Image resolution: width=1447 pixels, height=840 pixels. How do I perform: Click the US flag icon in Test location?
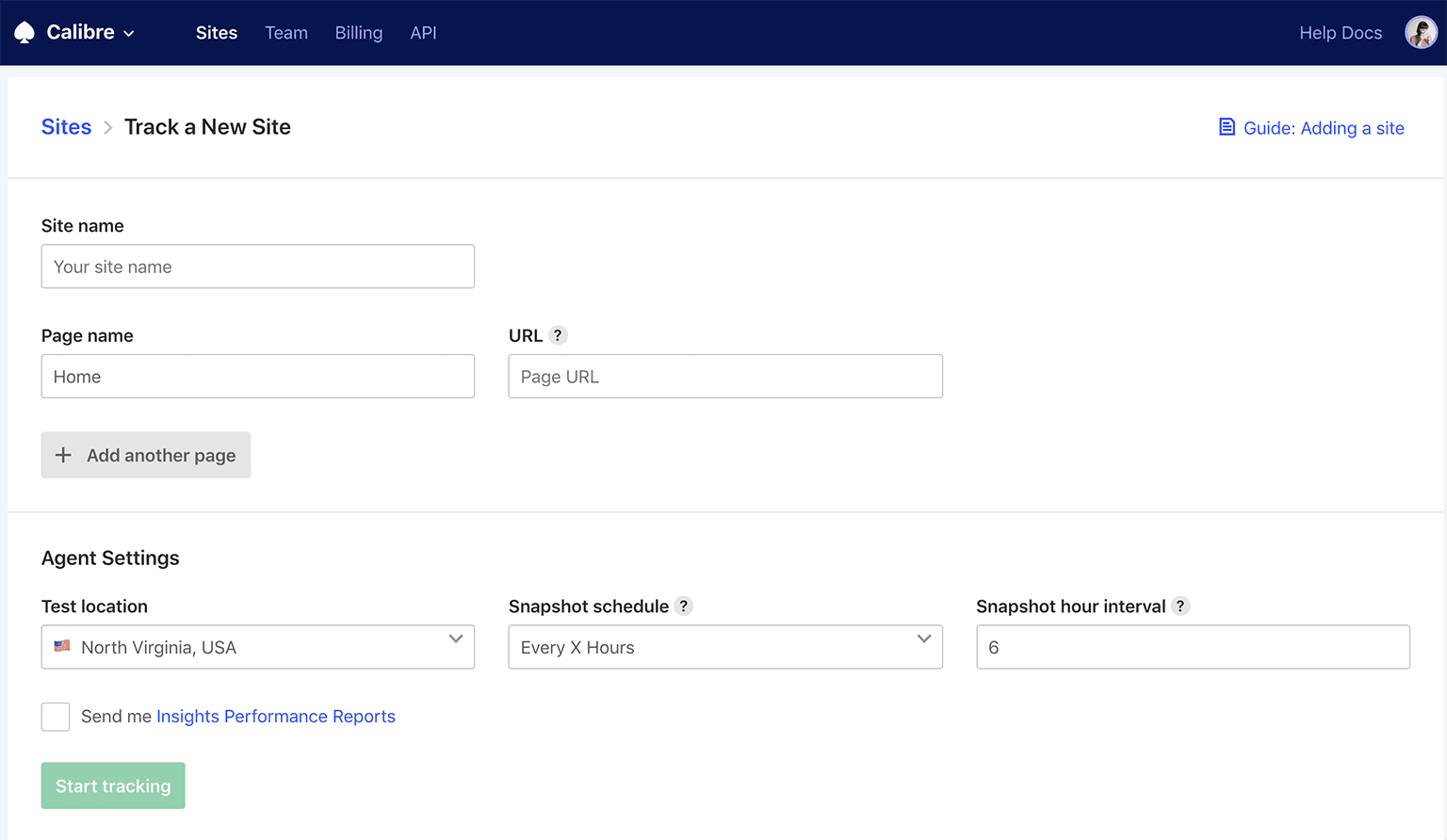(x=62, y=647)
